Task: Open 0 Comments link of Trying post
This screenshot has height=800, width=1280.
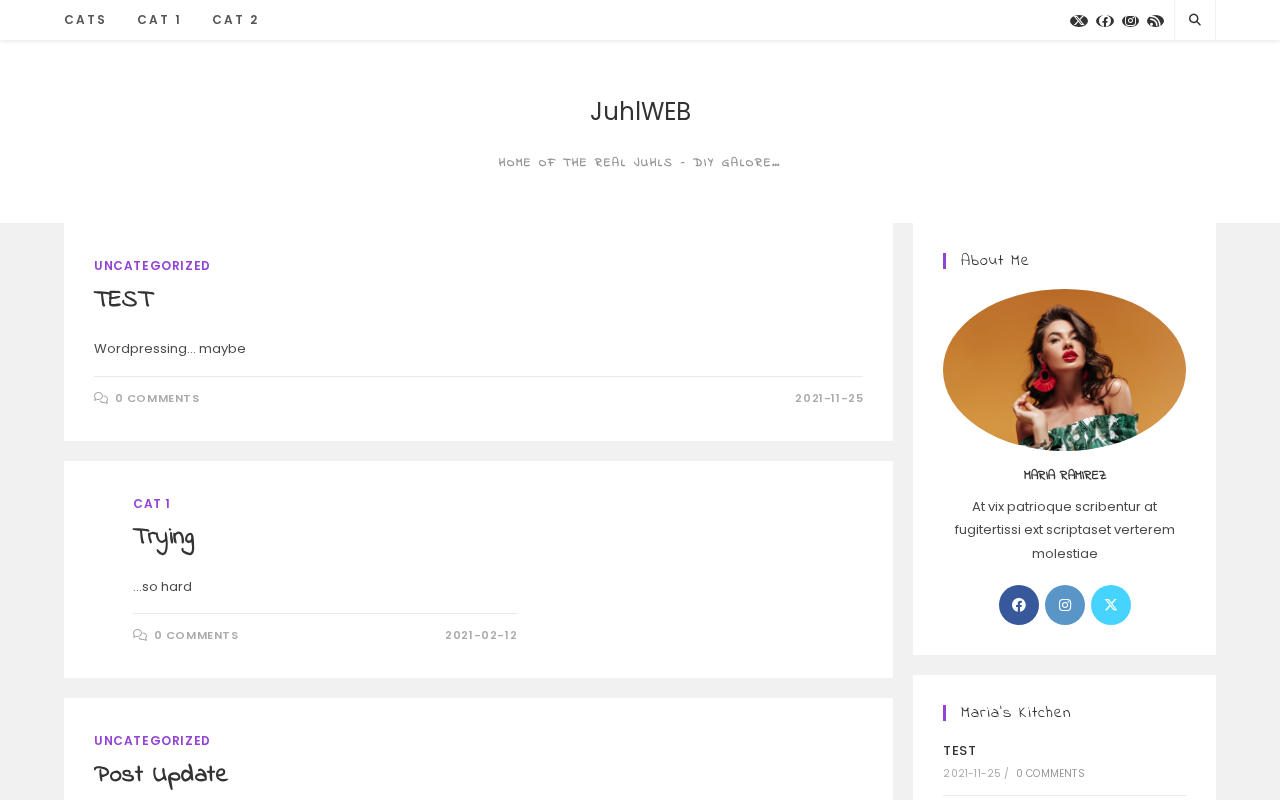Action: (196, 635)
